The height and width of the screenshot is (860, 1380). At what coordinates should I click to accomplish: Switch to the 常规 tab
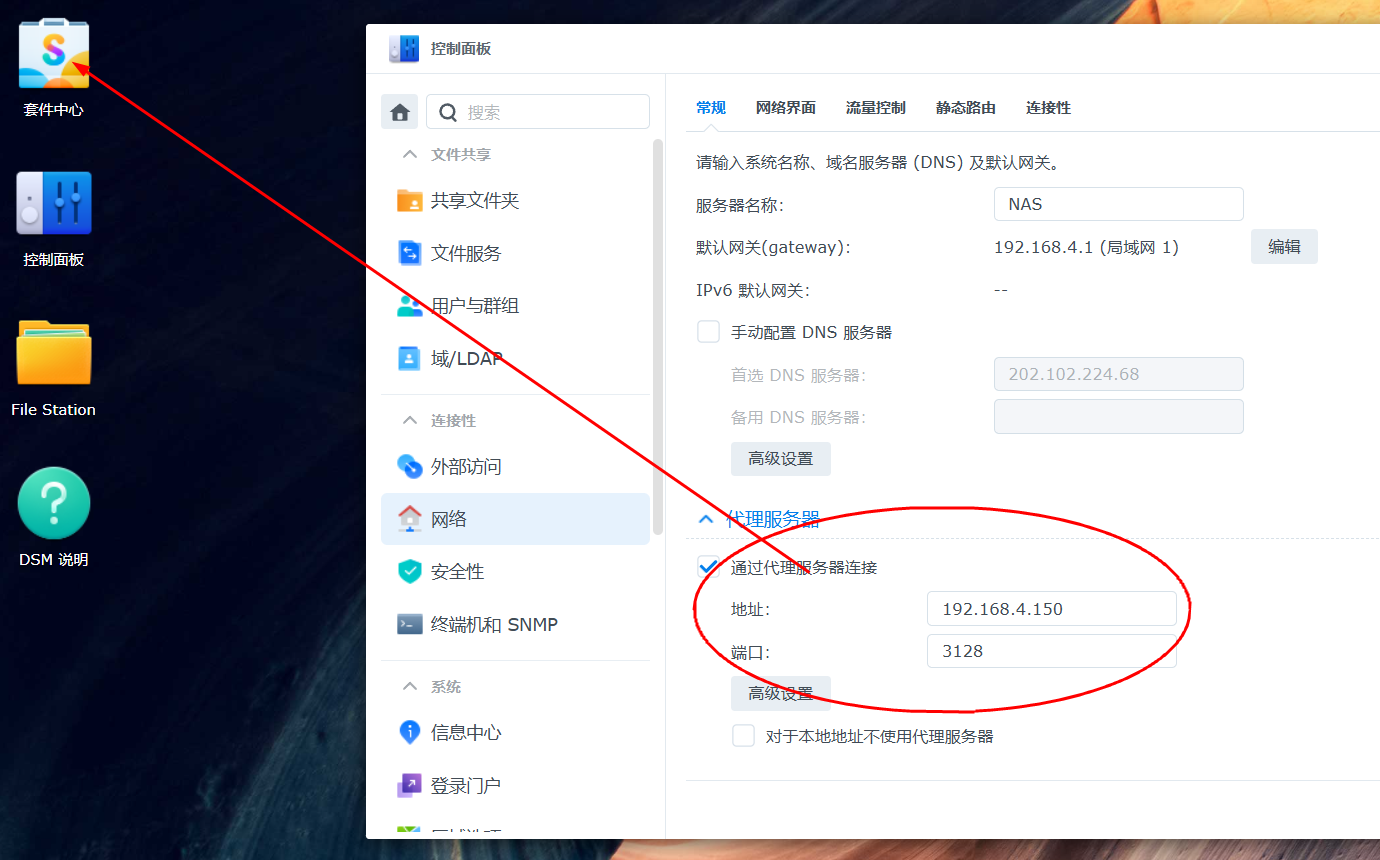(x=711, y=108)
